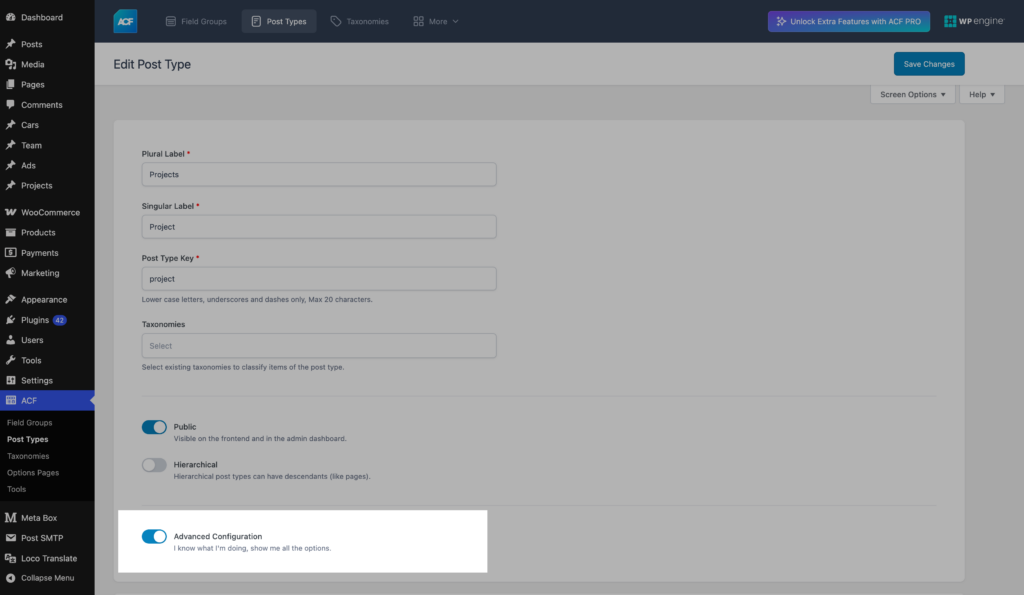
Task: Open Options Pages submenu item
Action: pyautogui.click(x=33, y=473)
